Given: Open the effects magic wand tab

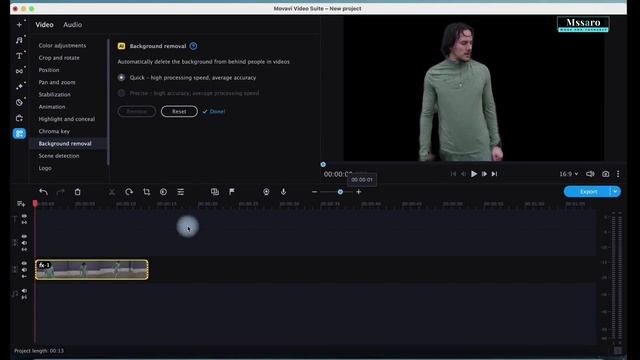Looking at the screenshot, I should click(19, 87).
